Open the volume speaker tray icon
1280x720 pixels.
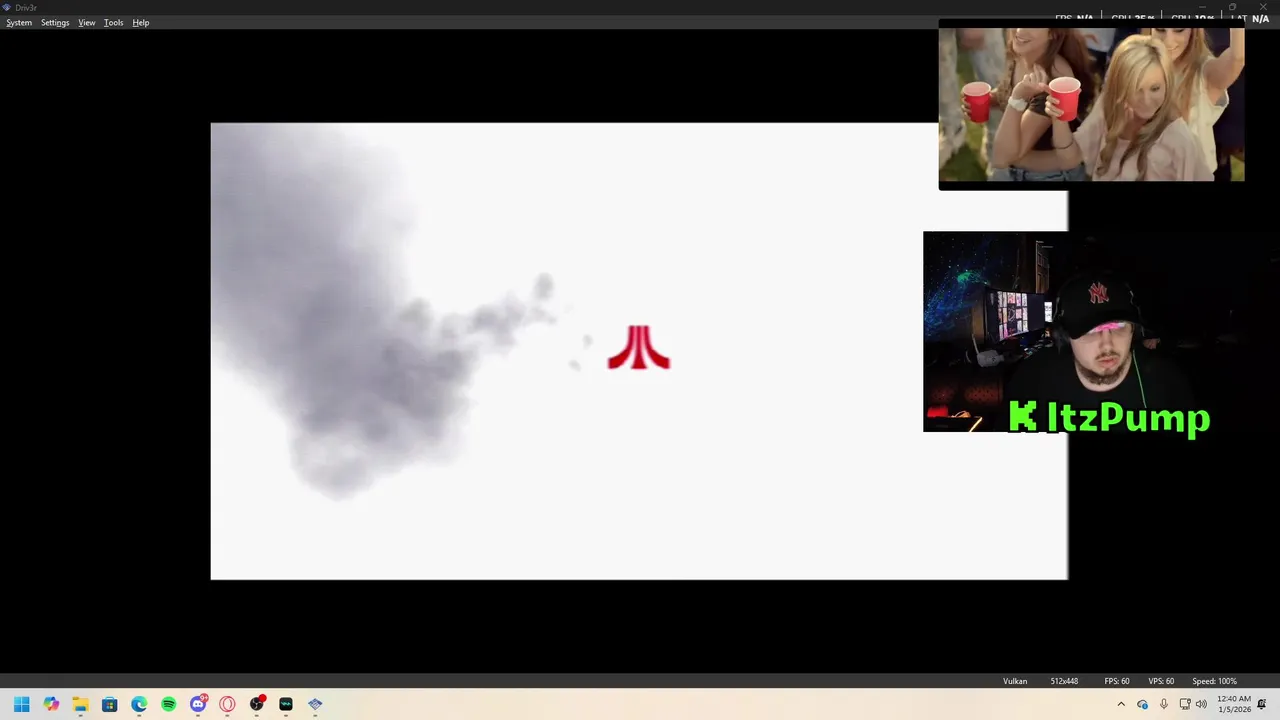(x=1201, y=704)
